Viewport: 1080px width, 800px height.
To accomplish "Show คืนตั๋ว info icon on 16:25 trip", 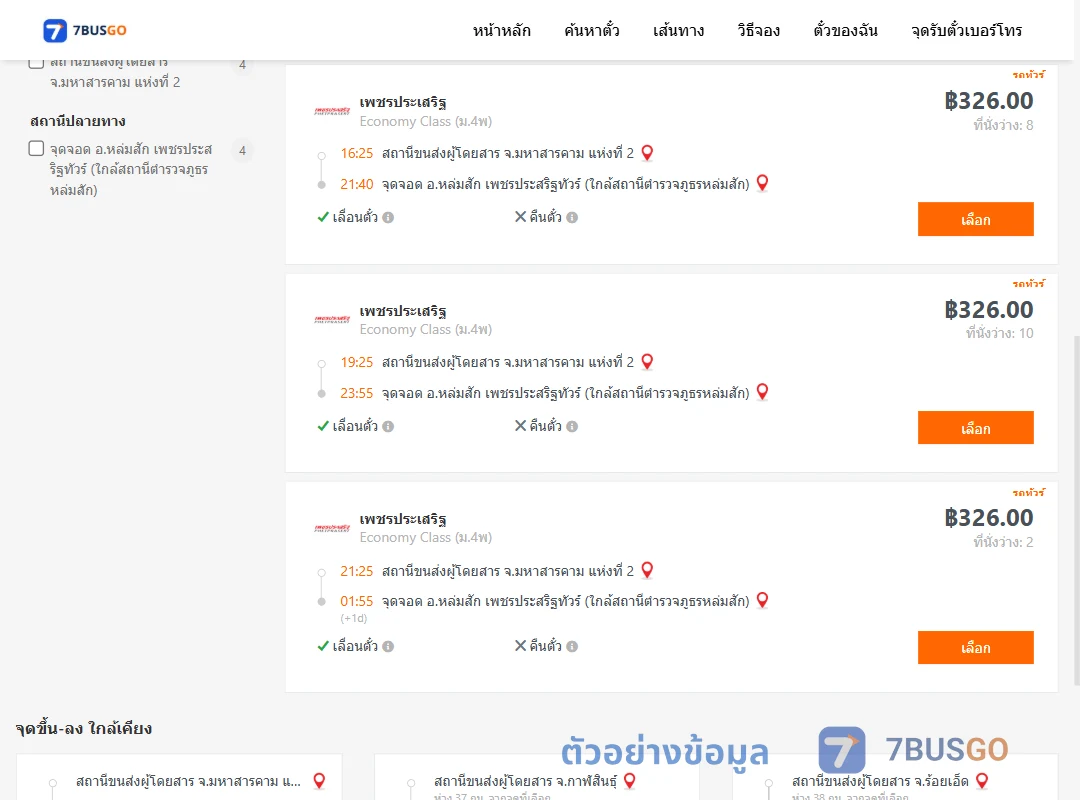I will click(x=572, y=218).
